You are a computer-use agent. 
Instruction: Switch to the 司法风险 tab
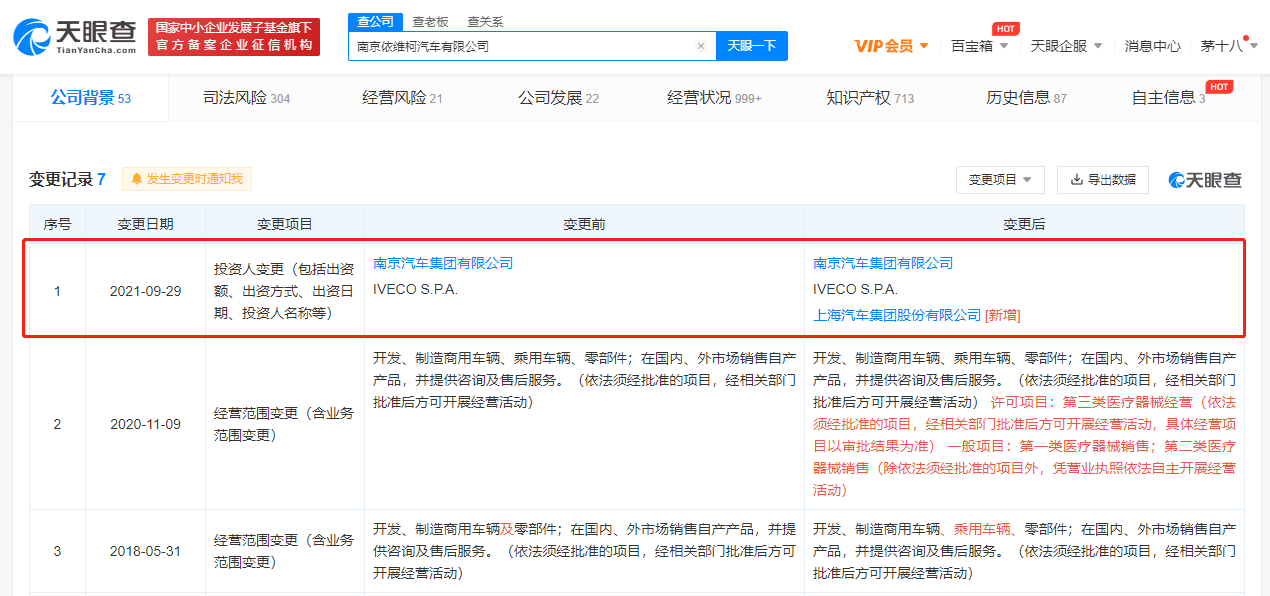coord(245,98)
